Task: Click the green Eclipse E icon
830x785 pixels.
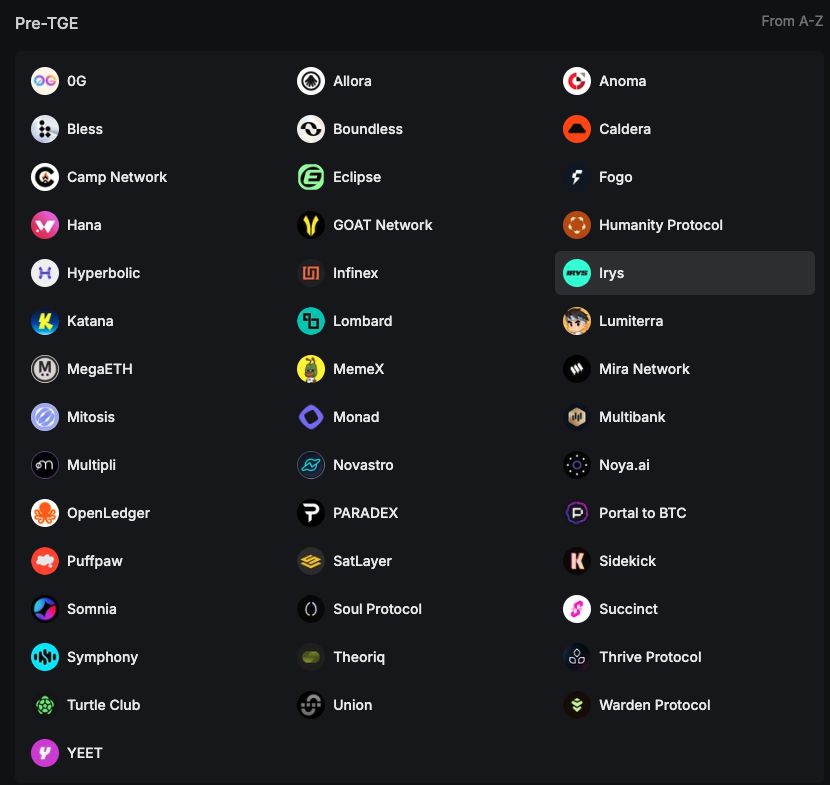Action: point(311,177)
